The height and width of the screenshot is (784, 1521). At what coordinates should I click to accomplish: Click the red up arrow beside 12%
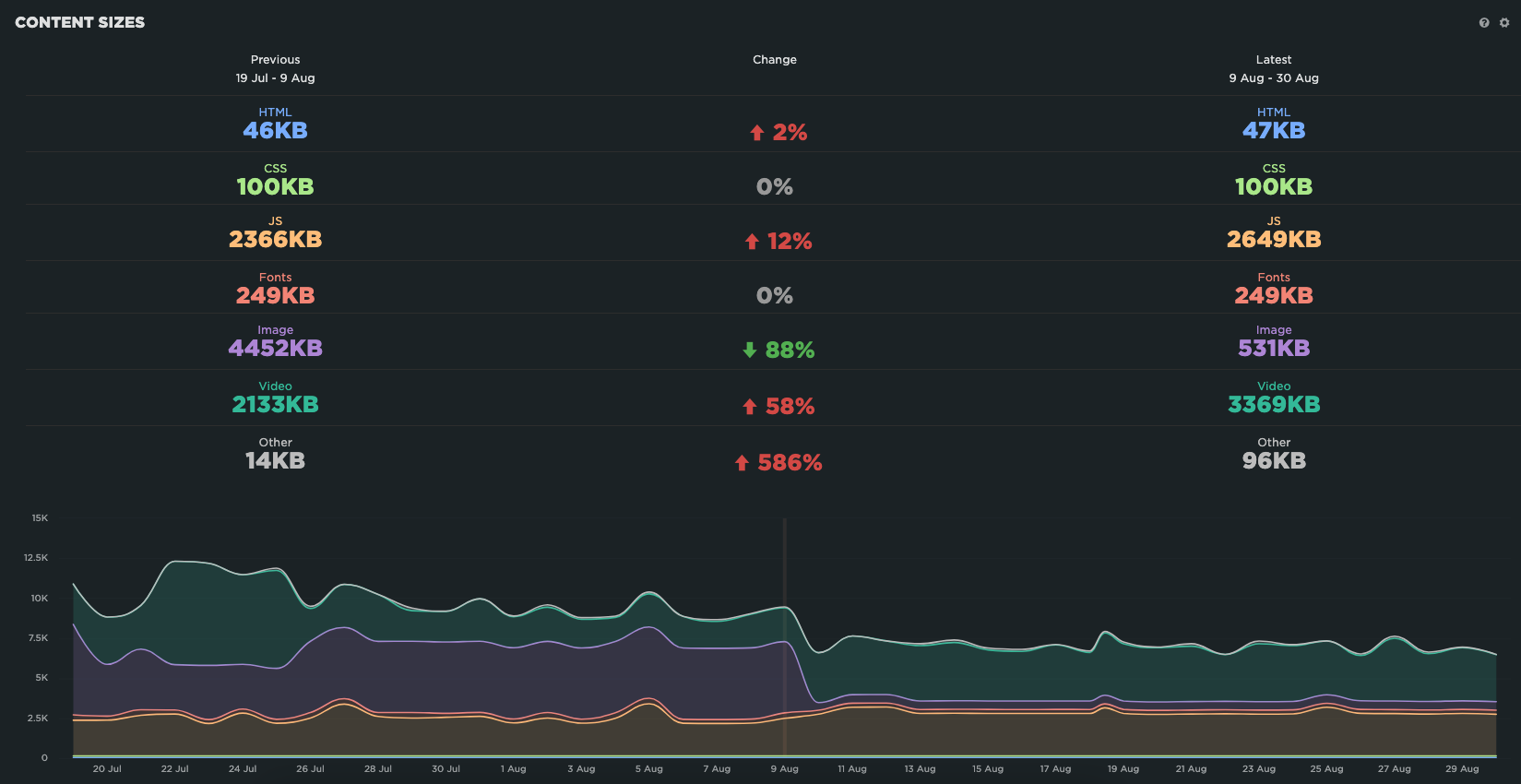click(752, 242)
